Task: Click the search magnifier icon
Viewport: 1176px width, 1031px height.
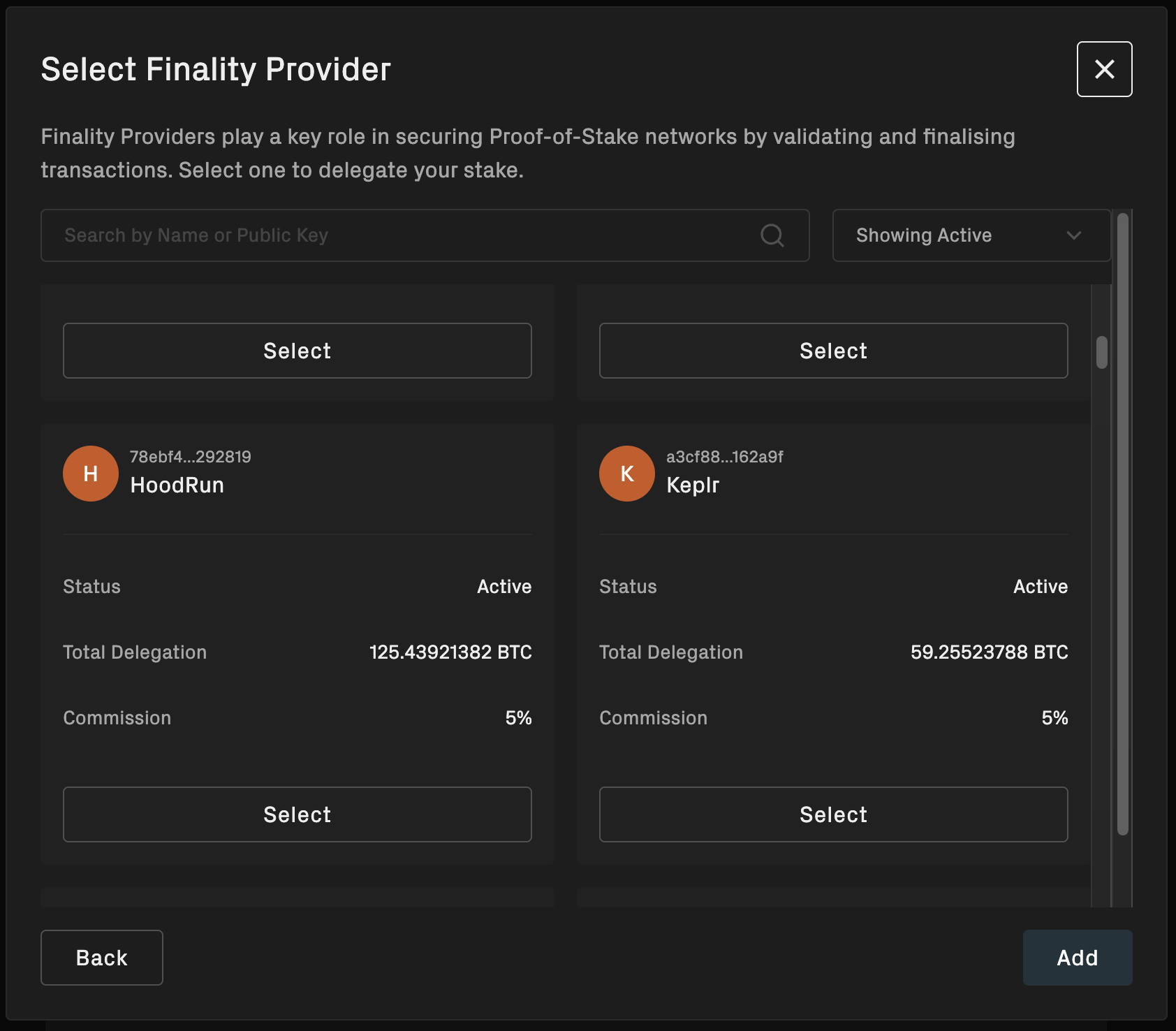Action: pyautogui.click(x=772, y=235)
